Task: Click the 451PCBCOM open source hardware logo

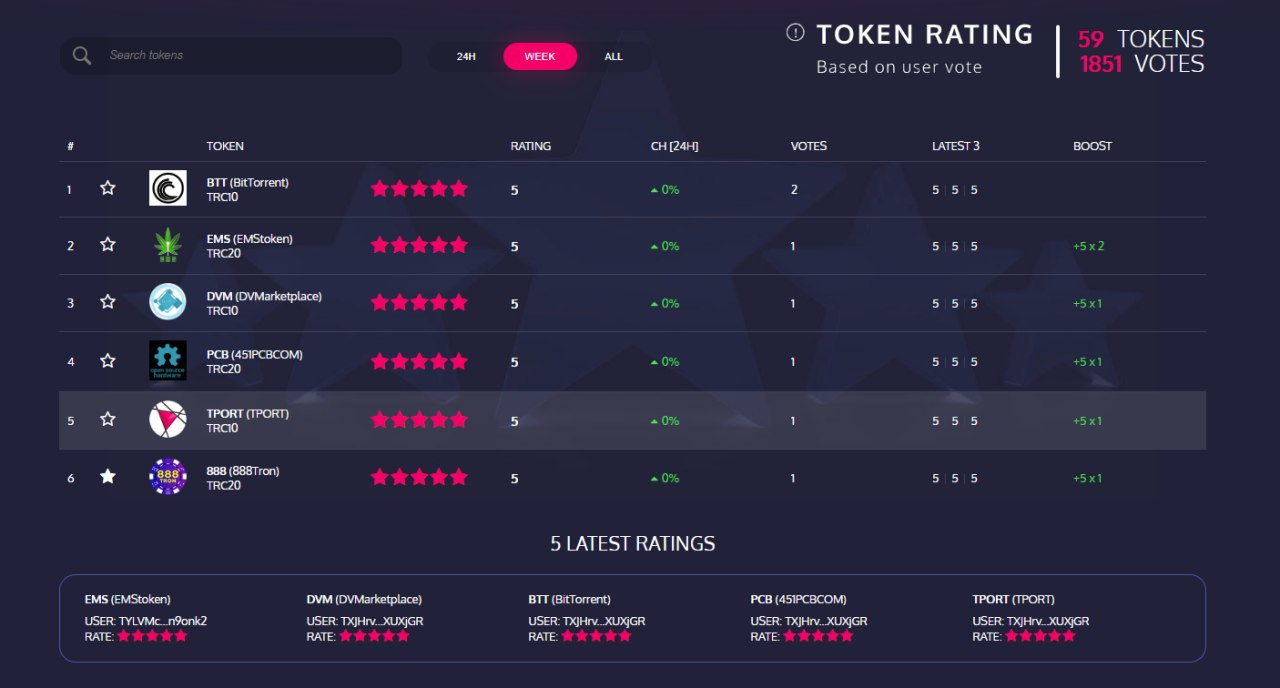Action: (168, 361)
